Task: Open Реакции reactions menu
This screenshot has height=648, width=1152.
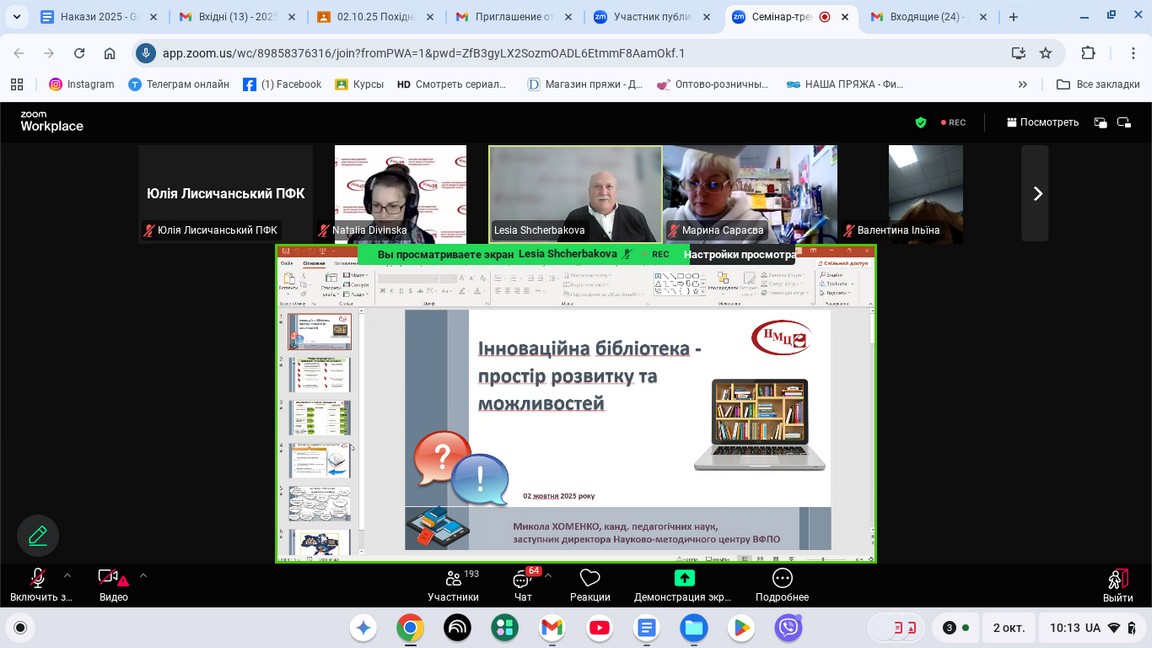Action: click(x=590, y=584)
